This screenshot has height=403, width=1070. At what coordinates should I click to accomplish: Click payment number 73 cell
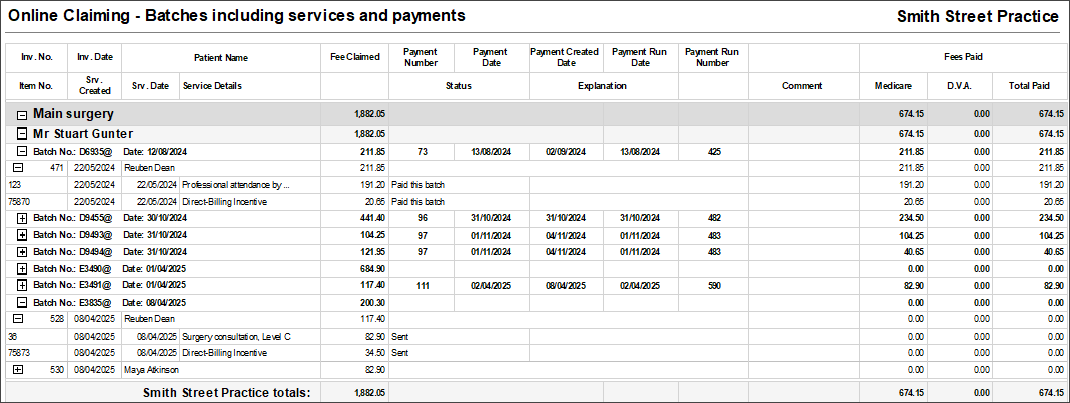[x=420, y=151]
